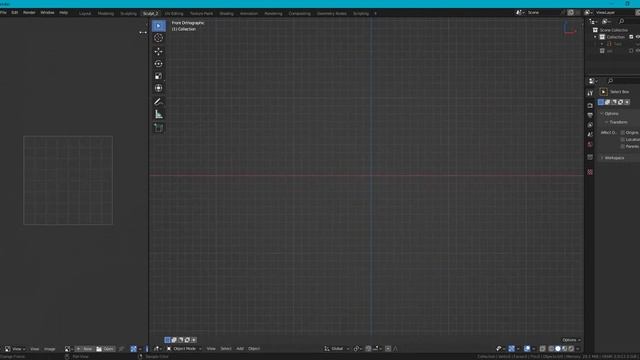
Task: Pick the Annotate pencil tool
Action: click(159, 102)
